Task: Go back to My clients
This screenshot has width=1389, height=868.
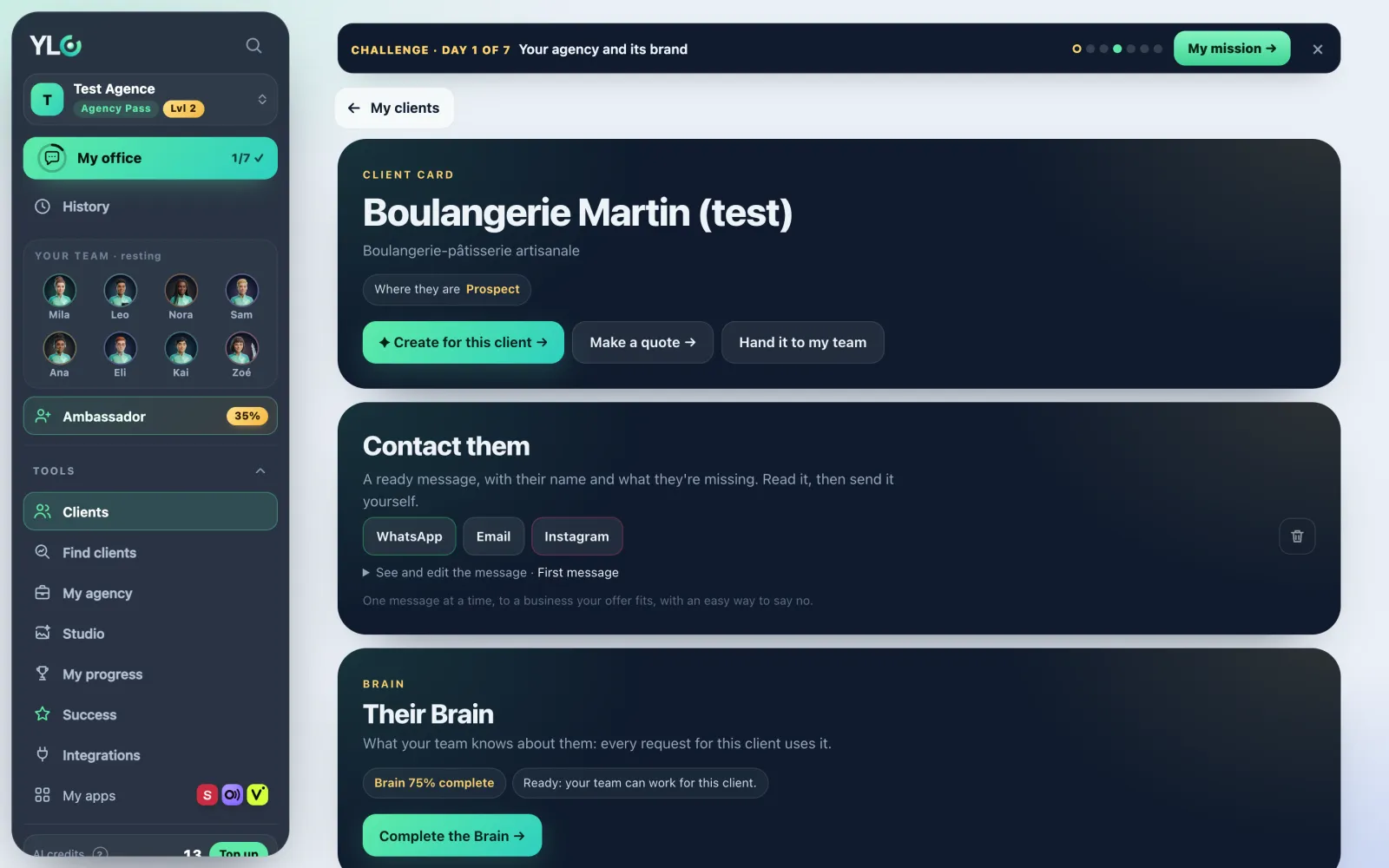Action: [x=394, y=108]
